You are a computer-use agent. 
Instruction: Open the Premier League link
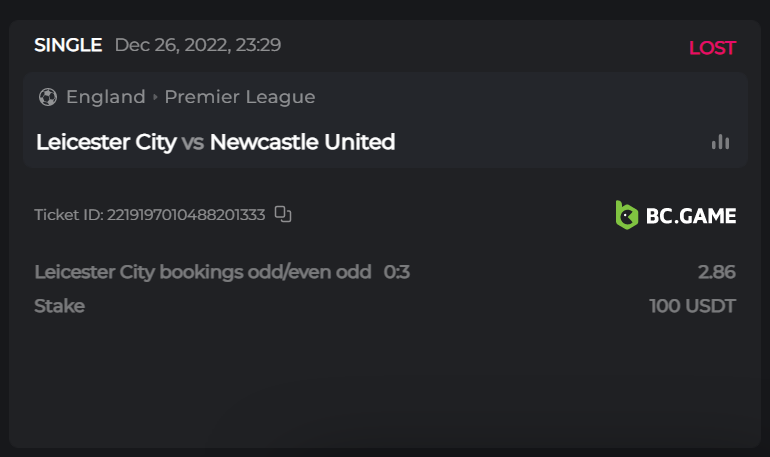(240, 97)
